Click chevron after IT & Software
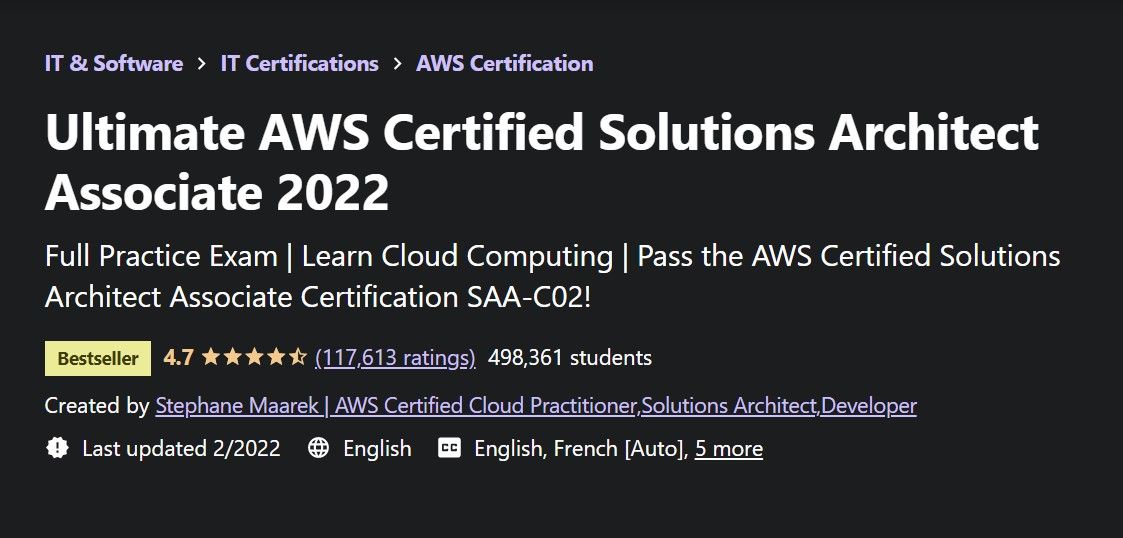This screenshot has height=538, width=1123. pos(201,64)
